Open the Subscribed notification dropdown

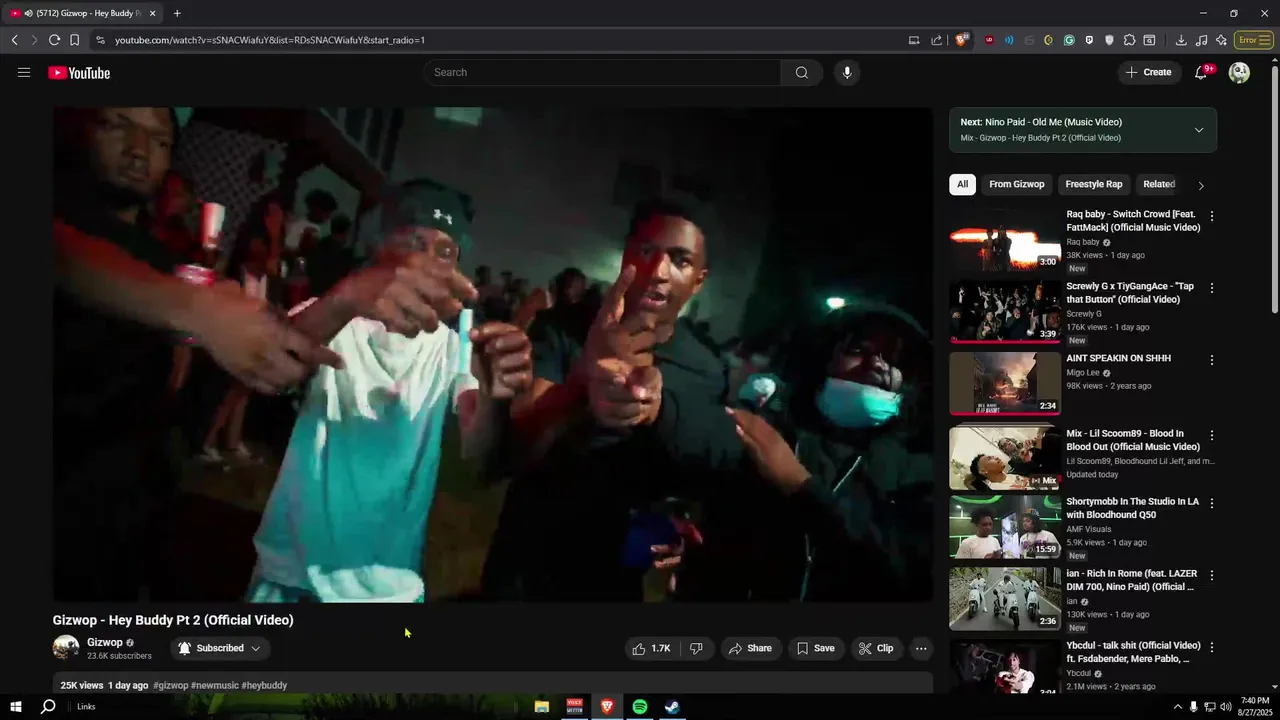pyautogui.click(x=220, y=648)
